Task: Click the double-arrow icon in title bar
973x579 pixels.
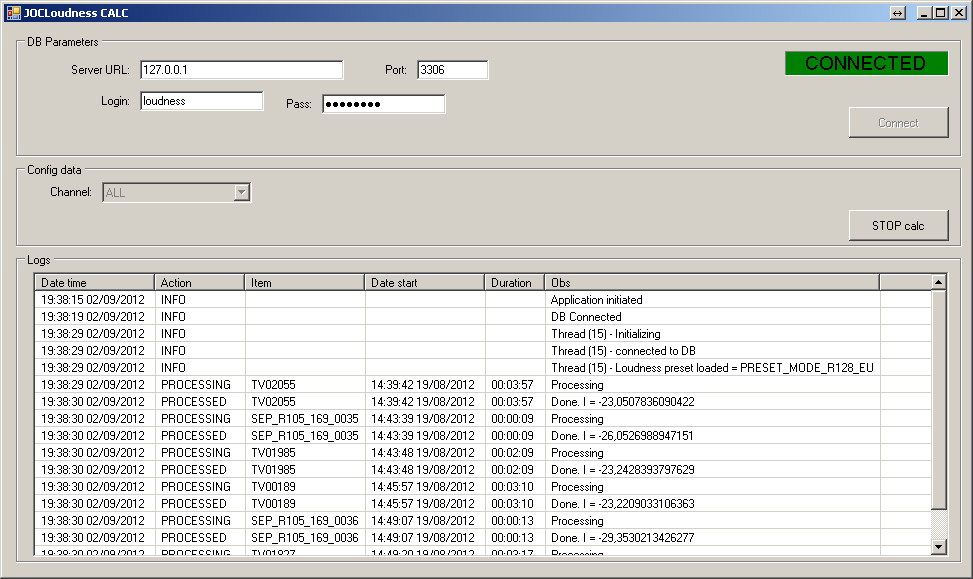Action: pyautogui.click(x=898, y=13)
